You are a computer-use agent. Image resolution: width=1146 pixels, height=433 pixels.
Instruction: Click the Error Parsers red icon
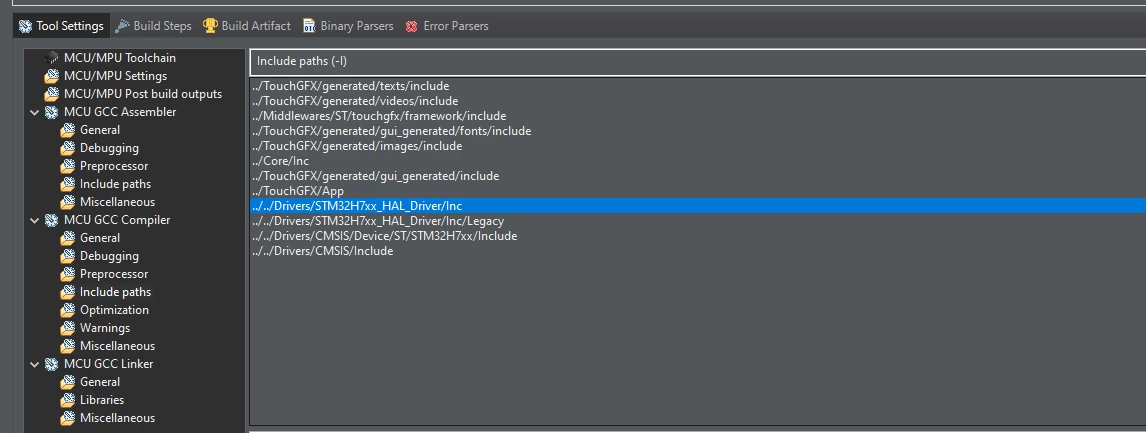411,26
